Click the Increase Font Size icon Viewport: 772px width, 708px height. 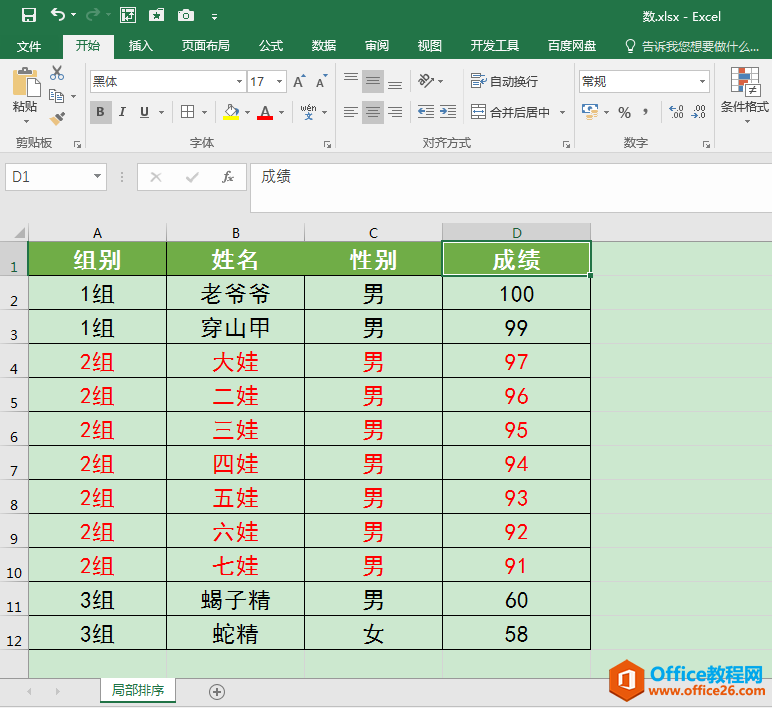tap(299, 82)
